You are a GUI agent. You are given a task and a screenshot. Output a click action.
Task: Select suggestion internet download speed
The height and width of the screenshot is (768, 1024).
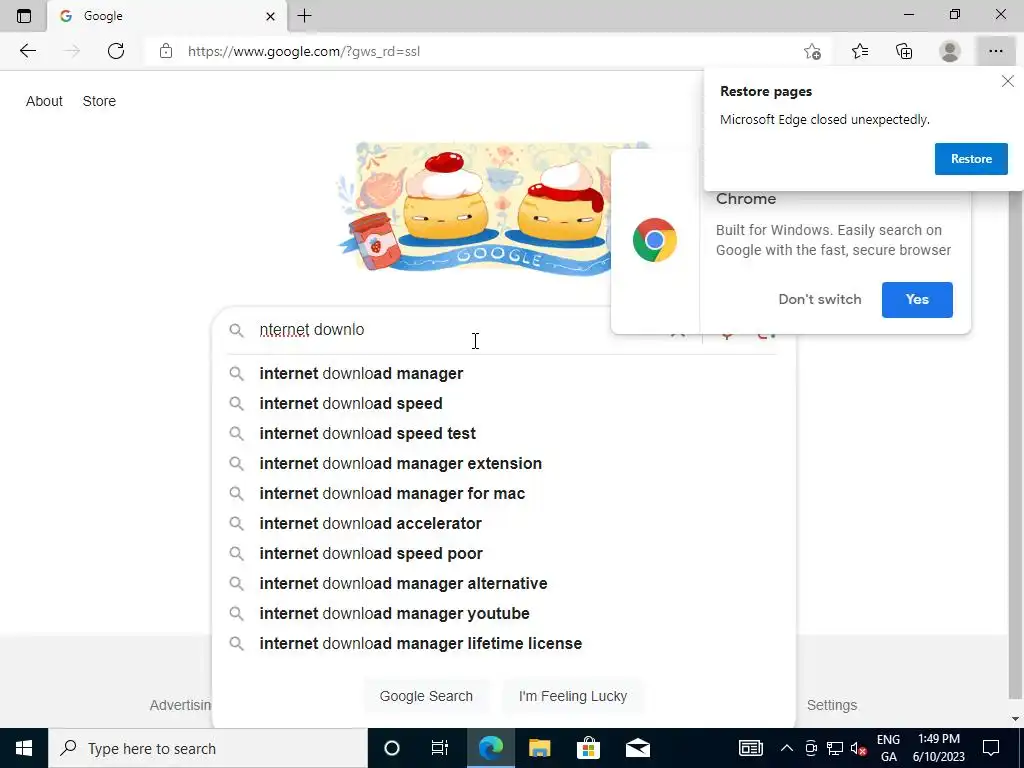click(x=504, y=404)
